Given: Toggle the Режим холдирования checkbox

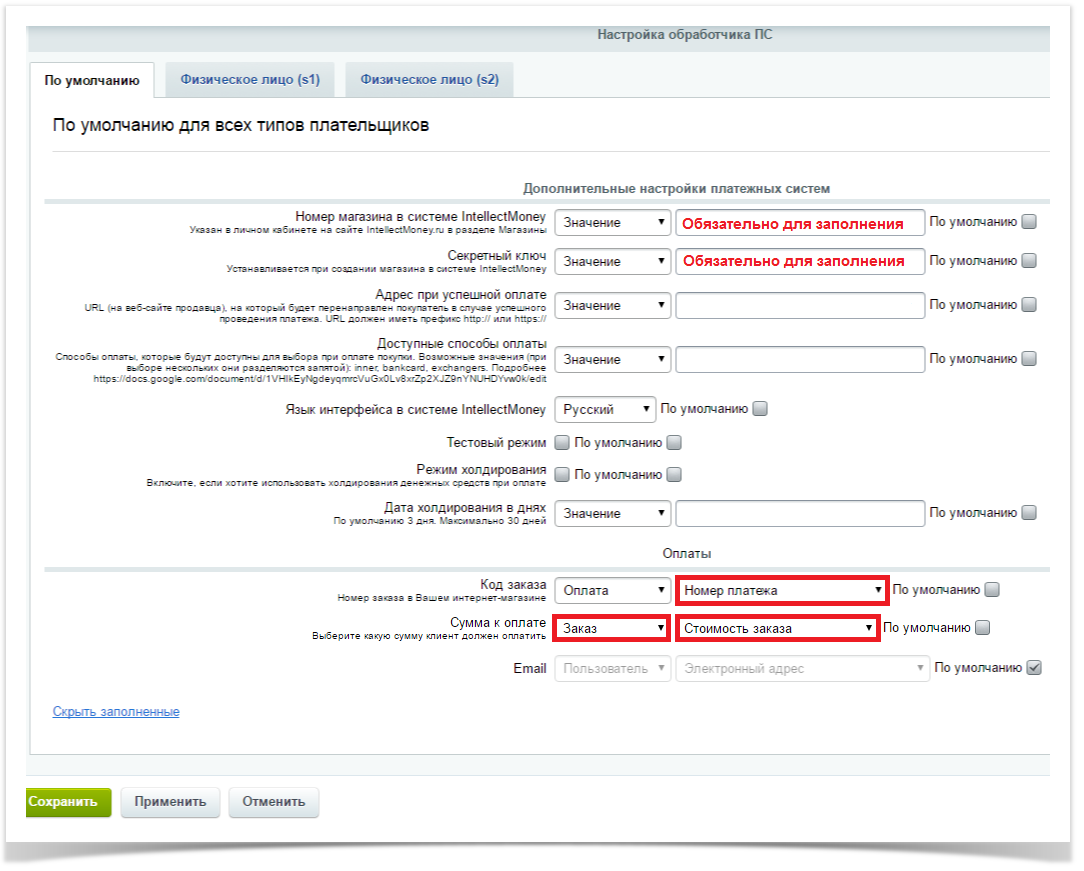Looking at the screenshot, I should click(x=562, y=474).
